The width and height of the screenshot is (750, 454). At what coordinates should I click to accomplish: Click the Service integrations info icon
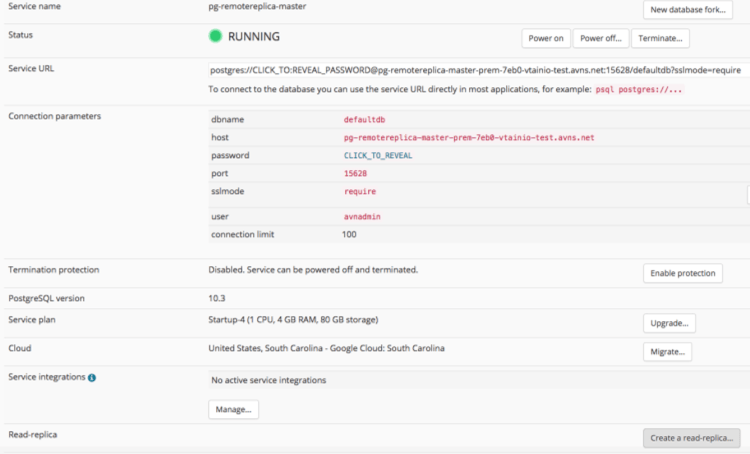coord(92,377)
